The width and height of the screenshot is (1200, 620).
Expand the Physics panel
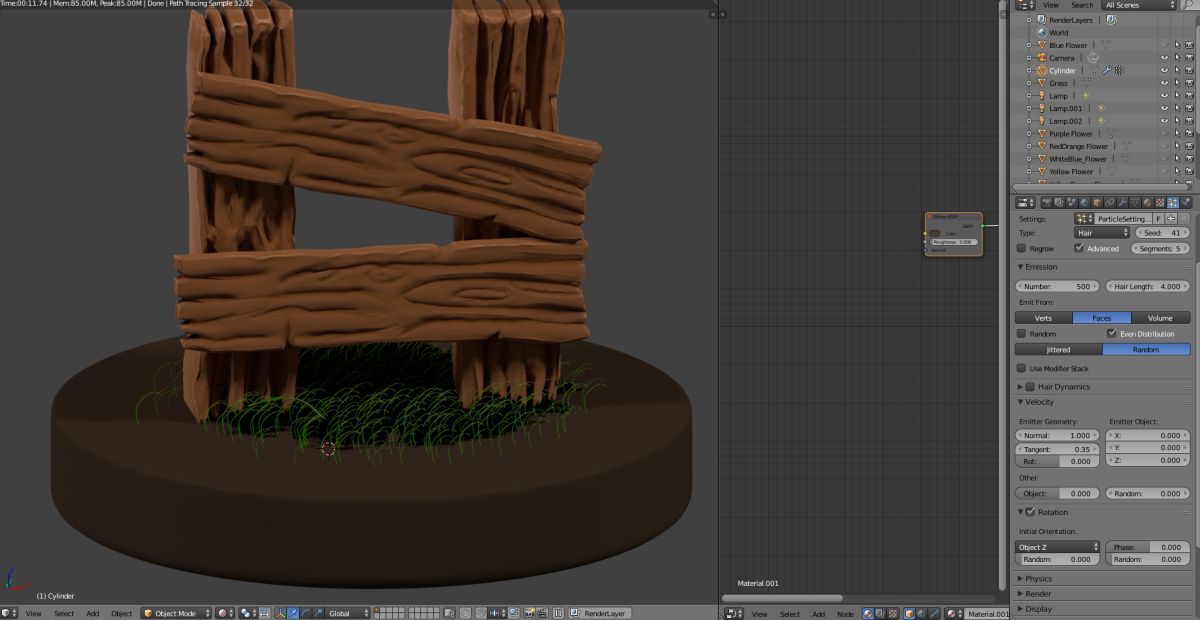1036,578
